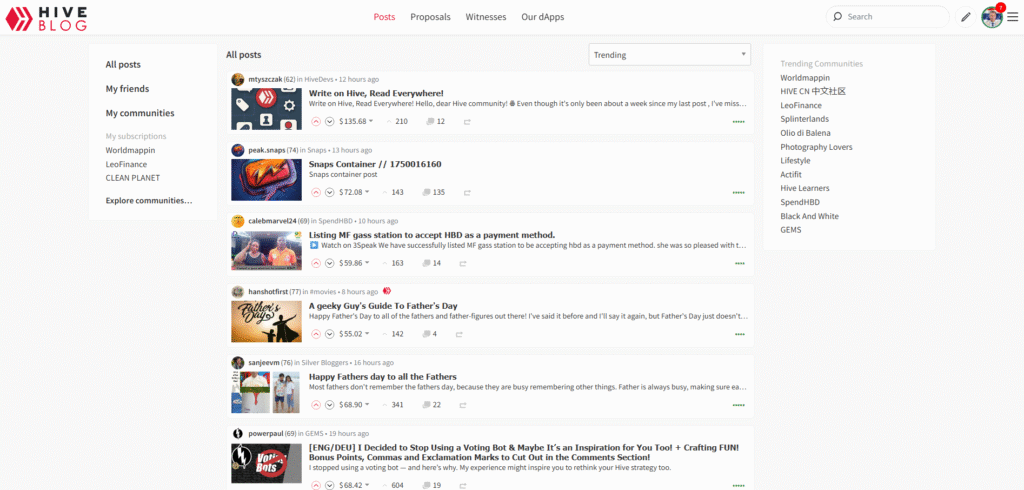The width and height of the screenshot is (1024, 490).
Task: Open the 135 comments on Snaps Container
Action: click(434, 193)
